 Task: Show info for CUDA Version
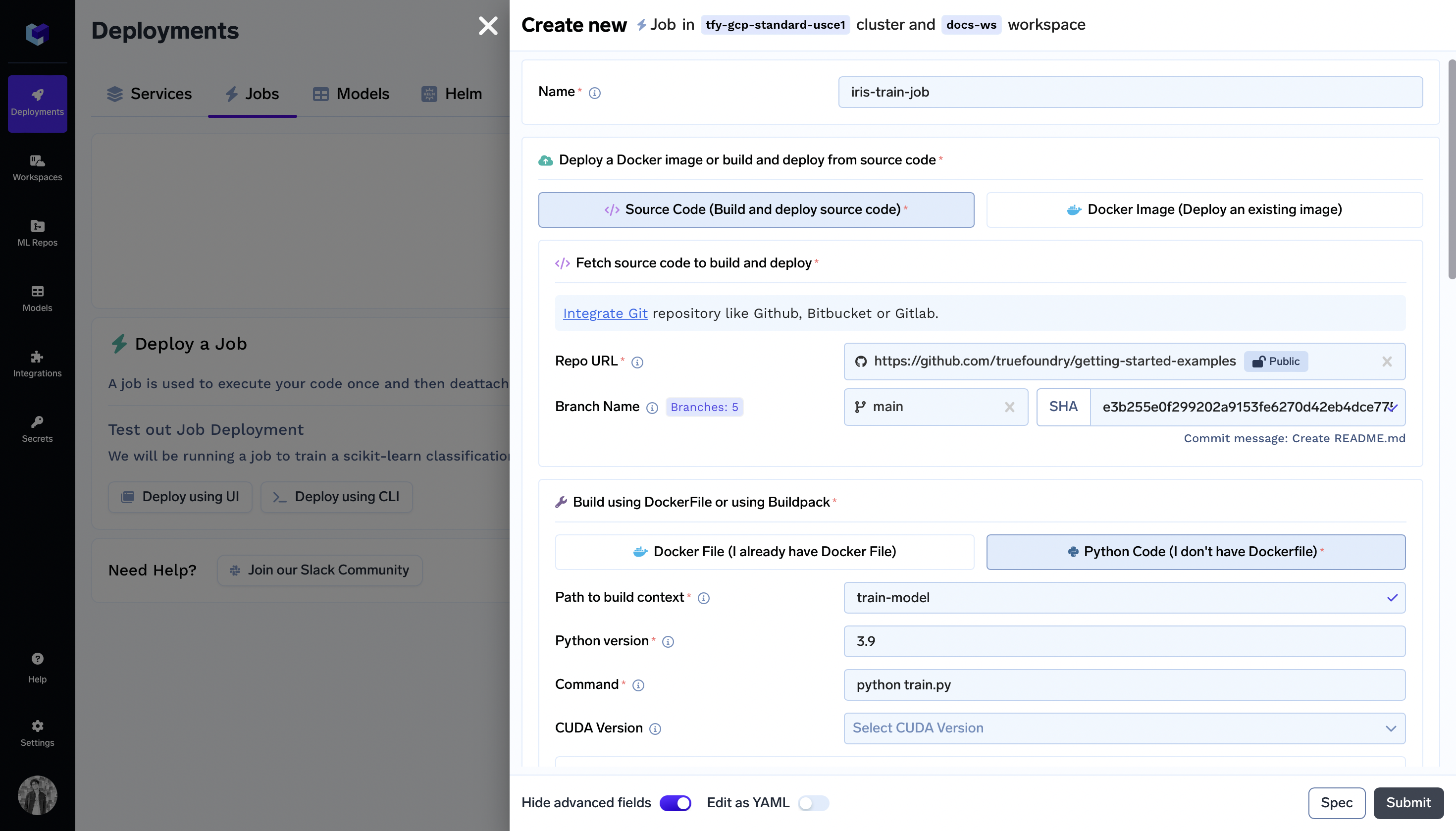(655, 729)
